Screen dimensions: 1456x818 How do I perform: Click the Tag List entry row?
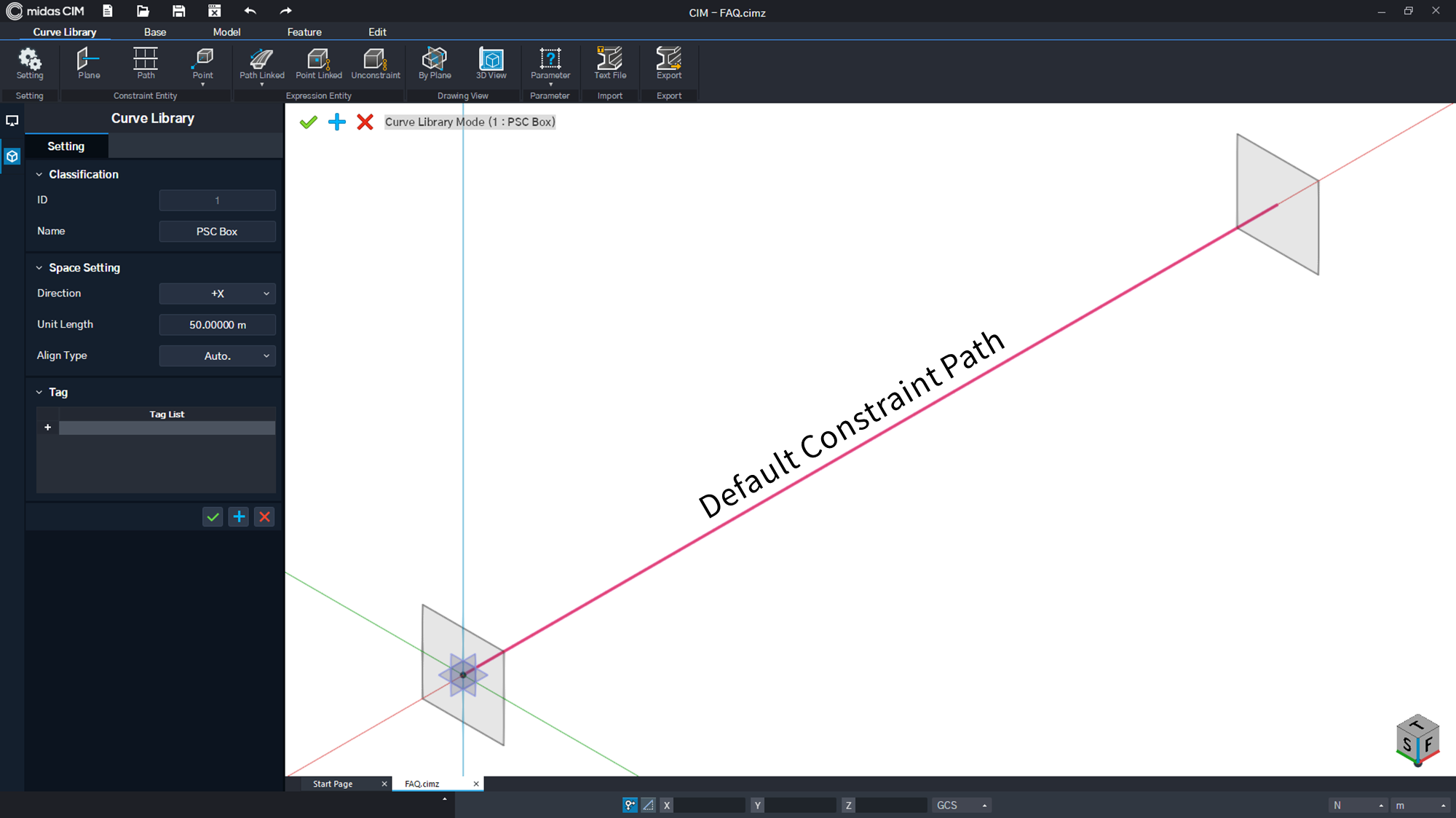(167, 428)
